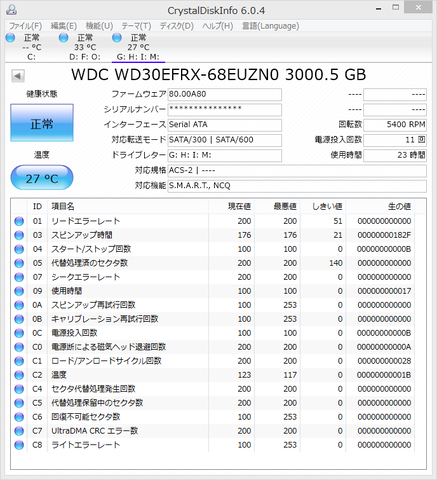437x480 pixels.
Task: Click status icon of row C7 UltraDMA CRC エラー数
Action: 19,431
